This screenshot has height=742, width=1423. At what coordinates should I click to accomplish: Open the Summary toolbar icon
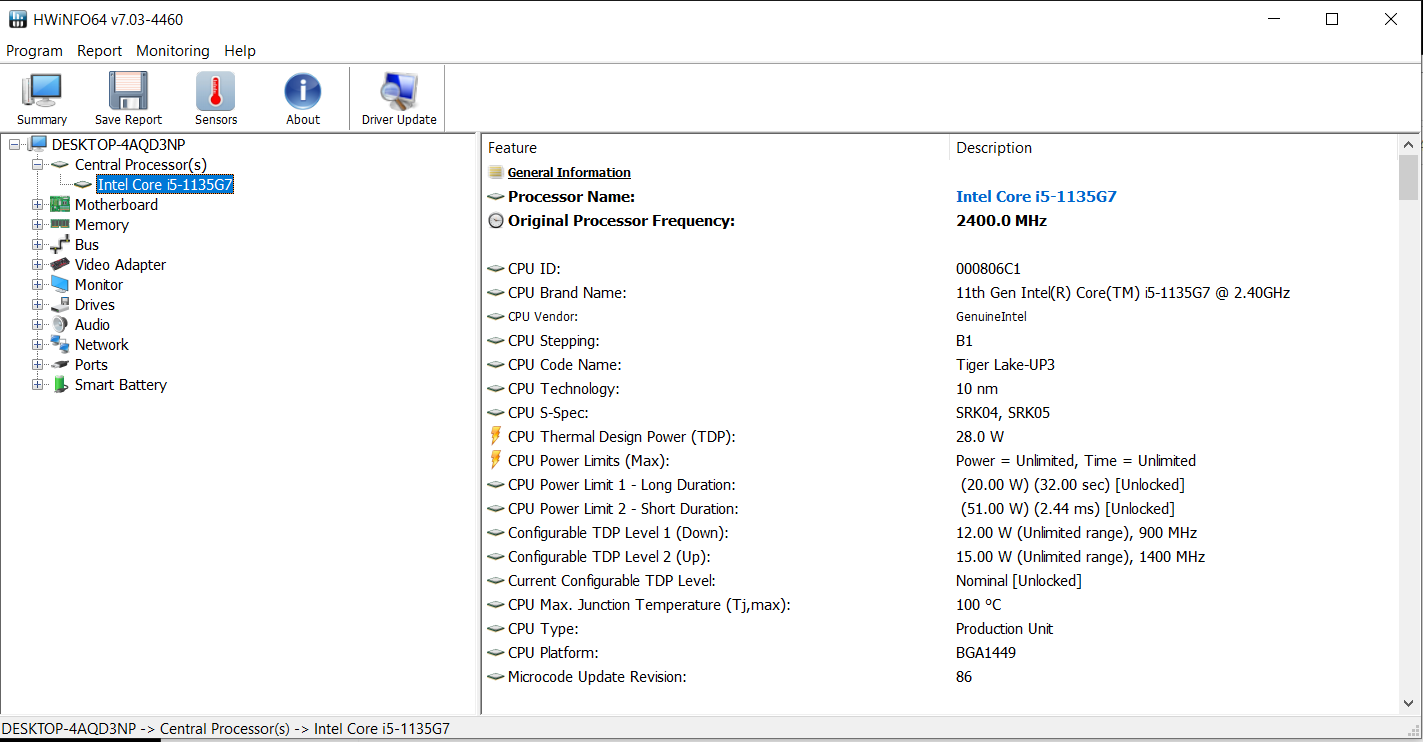(x=42, y=91)
